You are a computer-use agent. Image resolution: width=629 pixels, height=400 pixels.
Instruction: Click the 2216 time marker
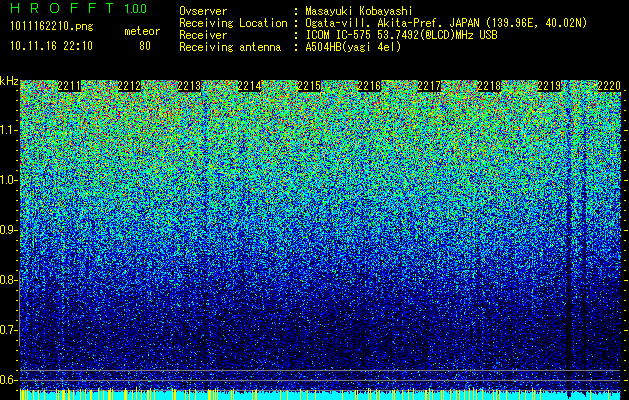click(369, 86)
